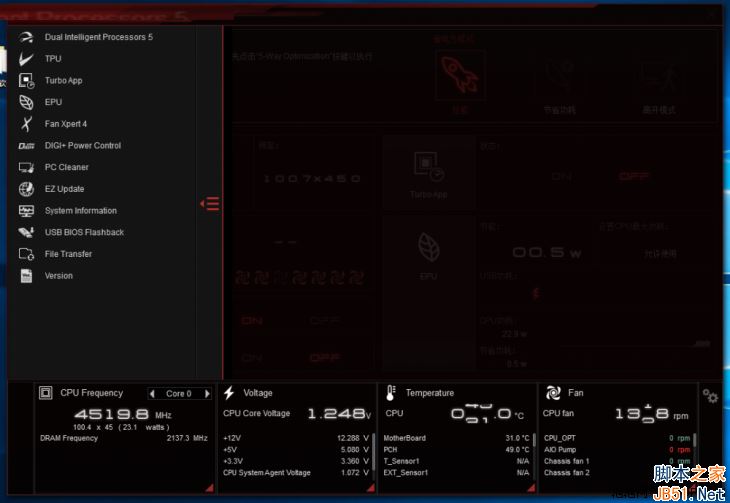Click the USB BIOS Flashback icon
The width and height of the screenshot is (730, 503).
click(26, 232)
